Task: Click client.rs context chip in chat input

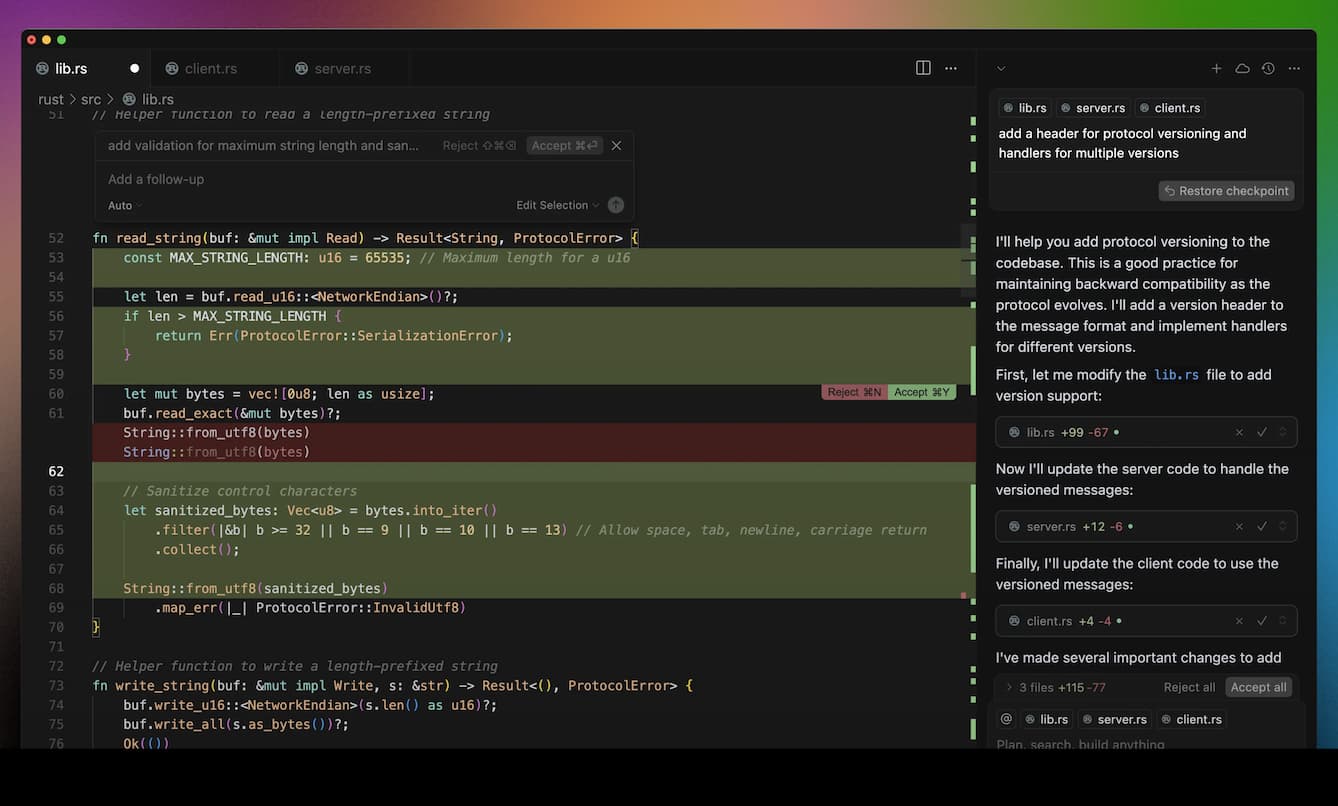Action: pyautogui.click(x=1192, y=719)
